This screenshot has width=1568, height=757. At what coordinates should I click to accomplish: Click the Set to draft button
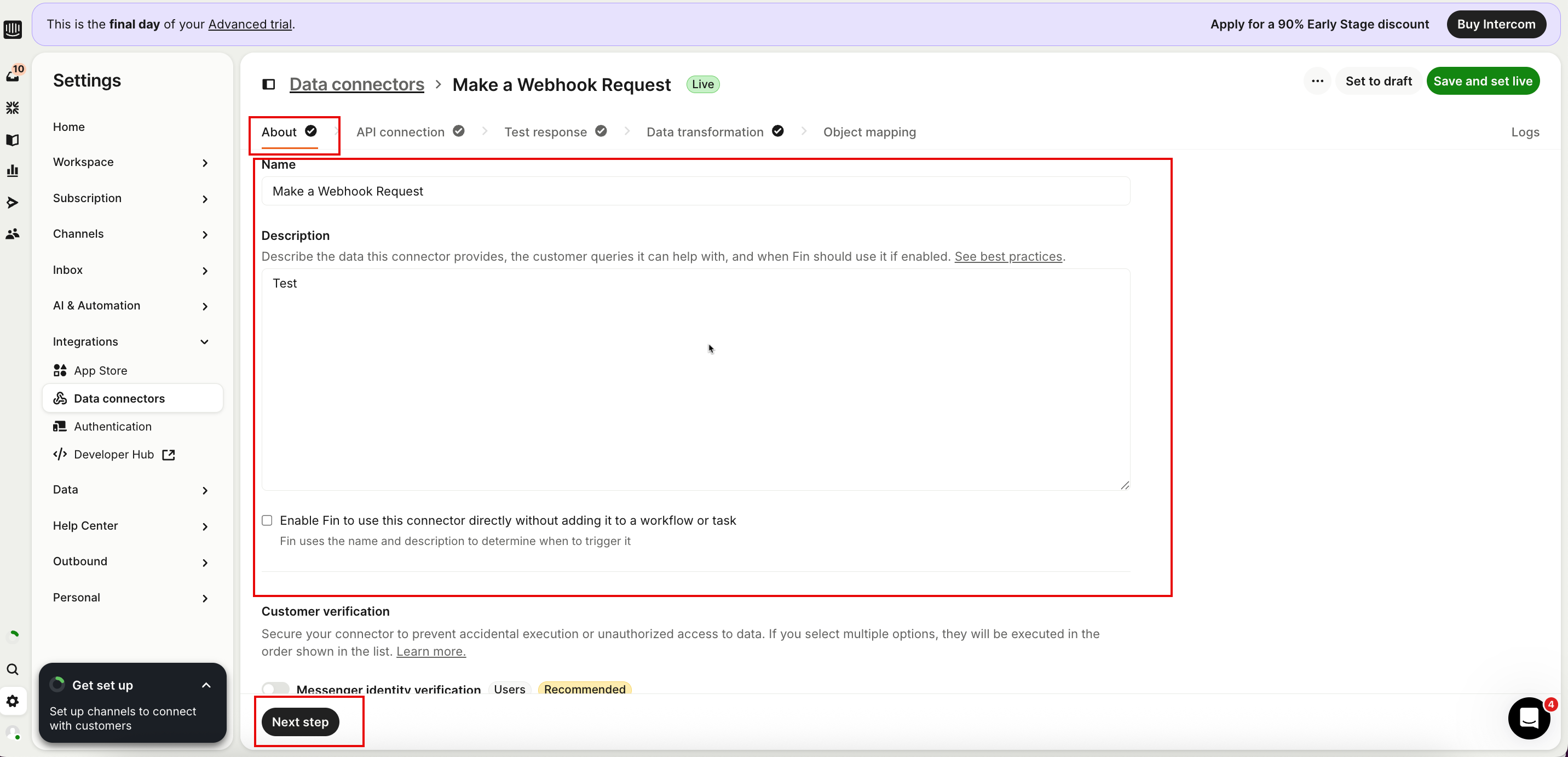tap(1378, 81)
